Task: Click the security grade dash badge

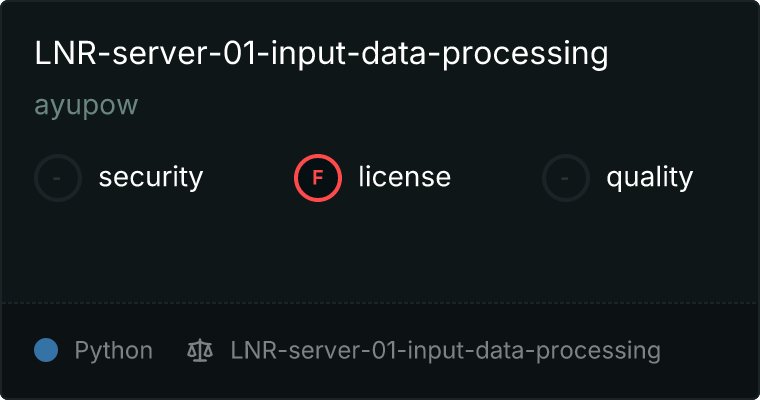Action: tap(58, 178)
